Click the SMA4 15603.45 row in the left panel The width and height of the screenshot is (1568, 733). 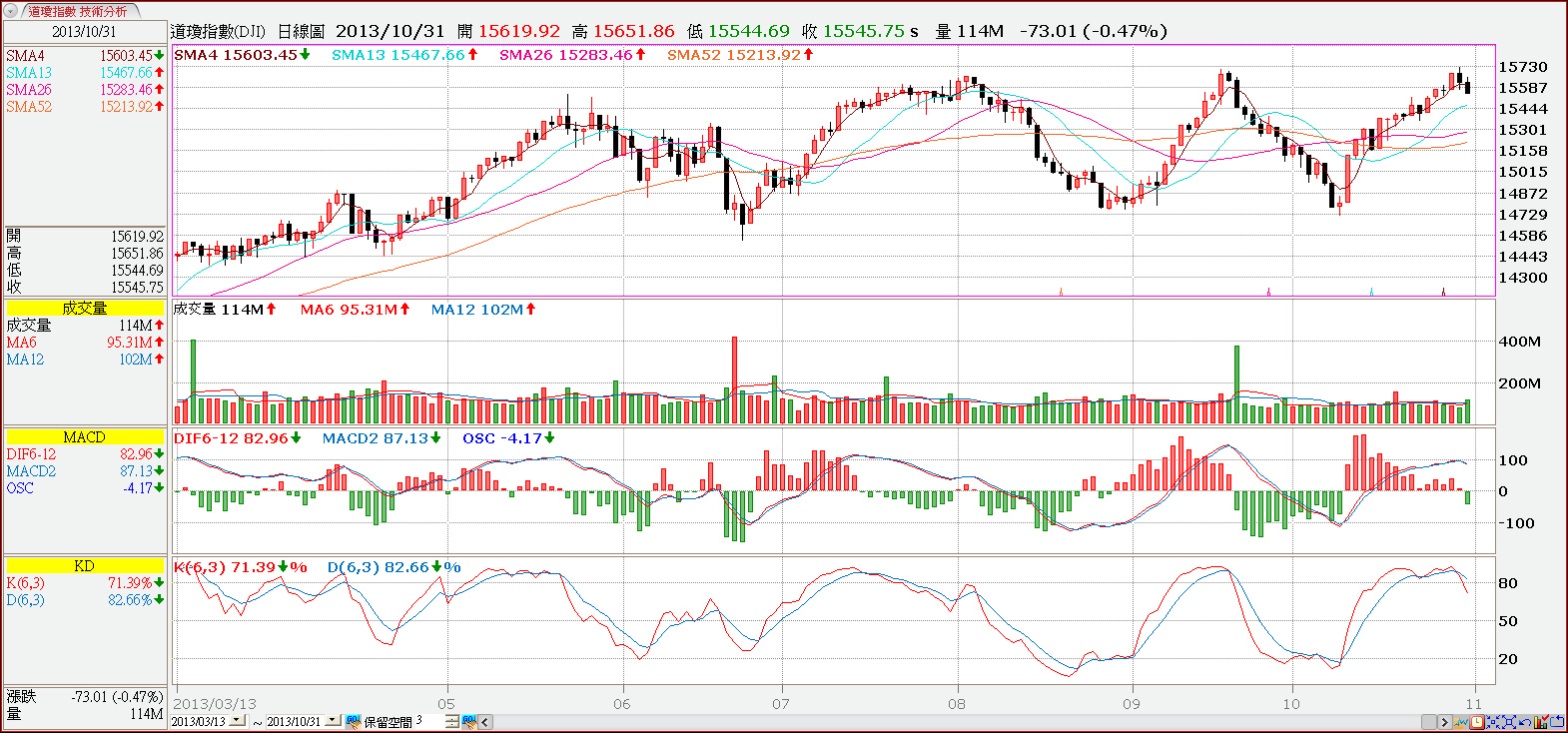pos(84,56)
